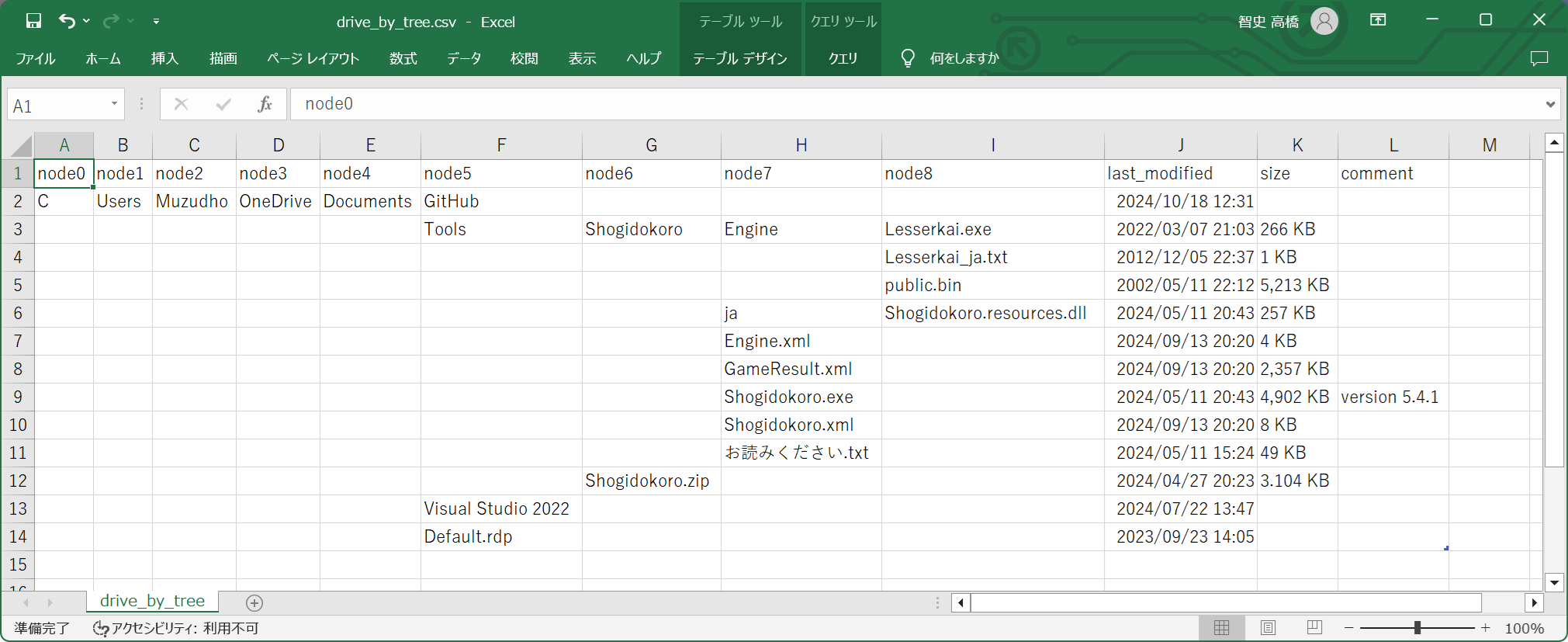Open the データ ribbon tab
Screen dimensions: 1568x642
[x=464, y=58]
